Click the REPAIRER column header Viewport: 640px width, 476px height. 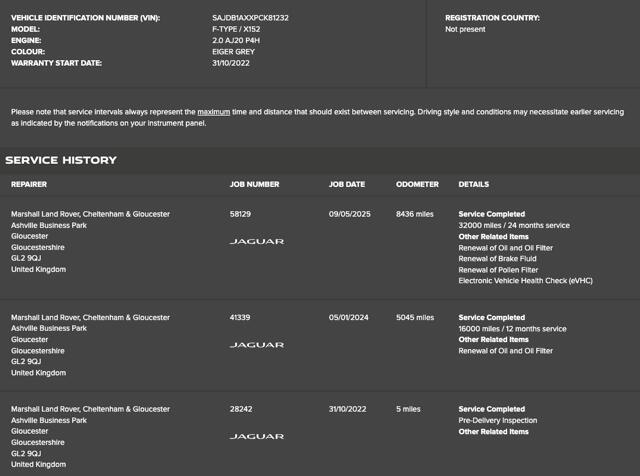pyautogui.click(x=29, y=185)
